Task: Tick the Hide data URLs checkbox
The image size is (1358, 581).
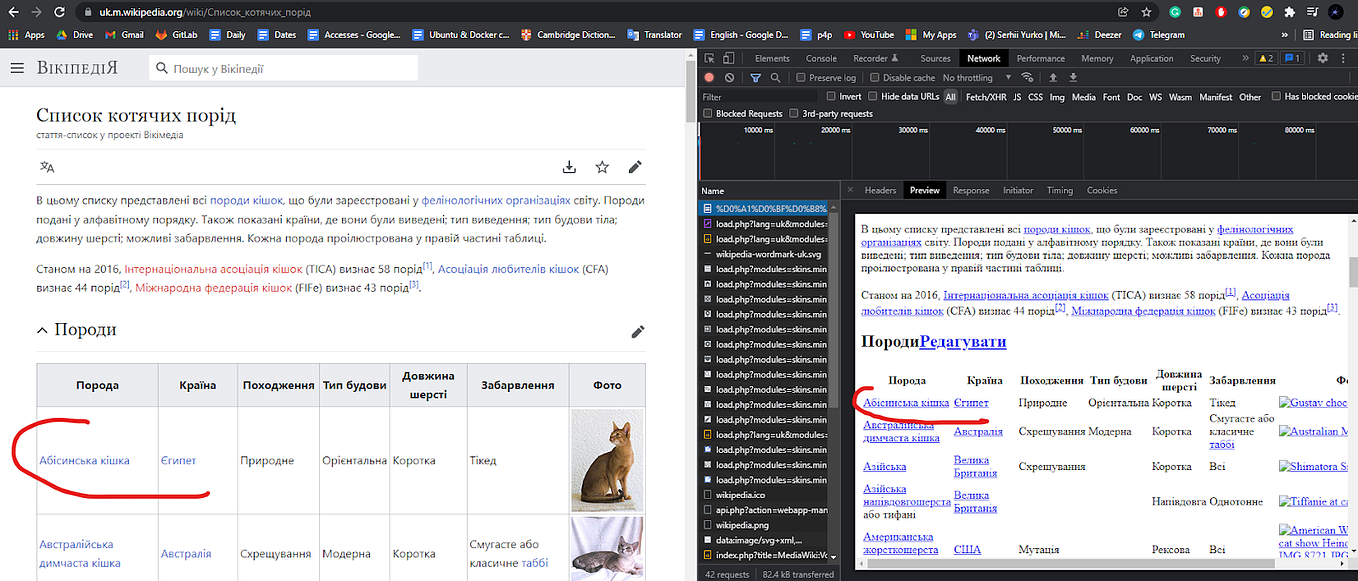Action: tap(873, 97)
